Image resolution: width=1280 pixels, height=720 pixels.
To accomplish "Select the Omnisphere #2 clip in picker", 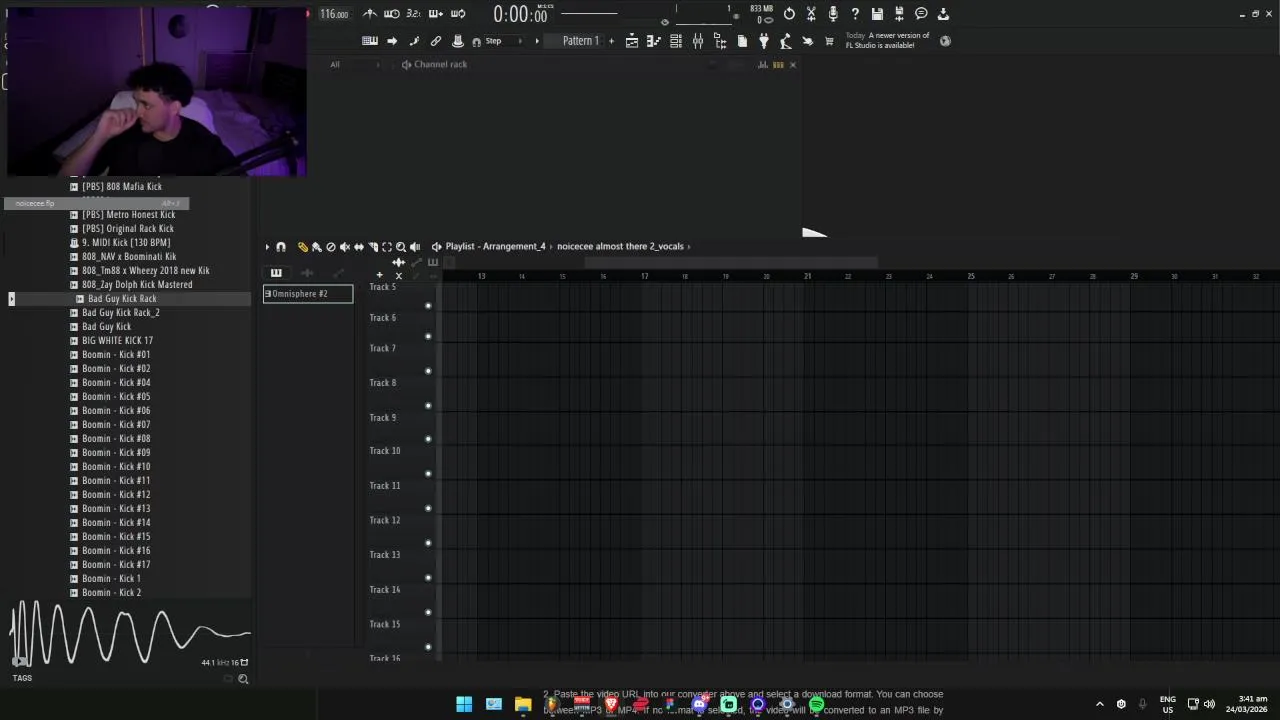I will pyautogui.click(x=308, y=294).
